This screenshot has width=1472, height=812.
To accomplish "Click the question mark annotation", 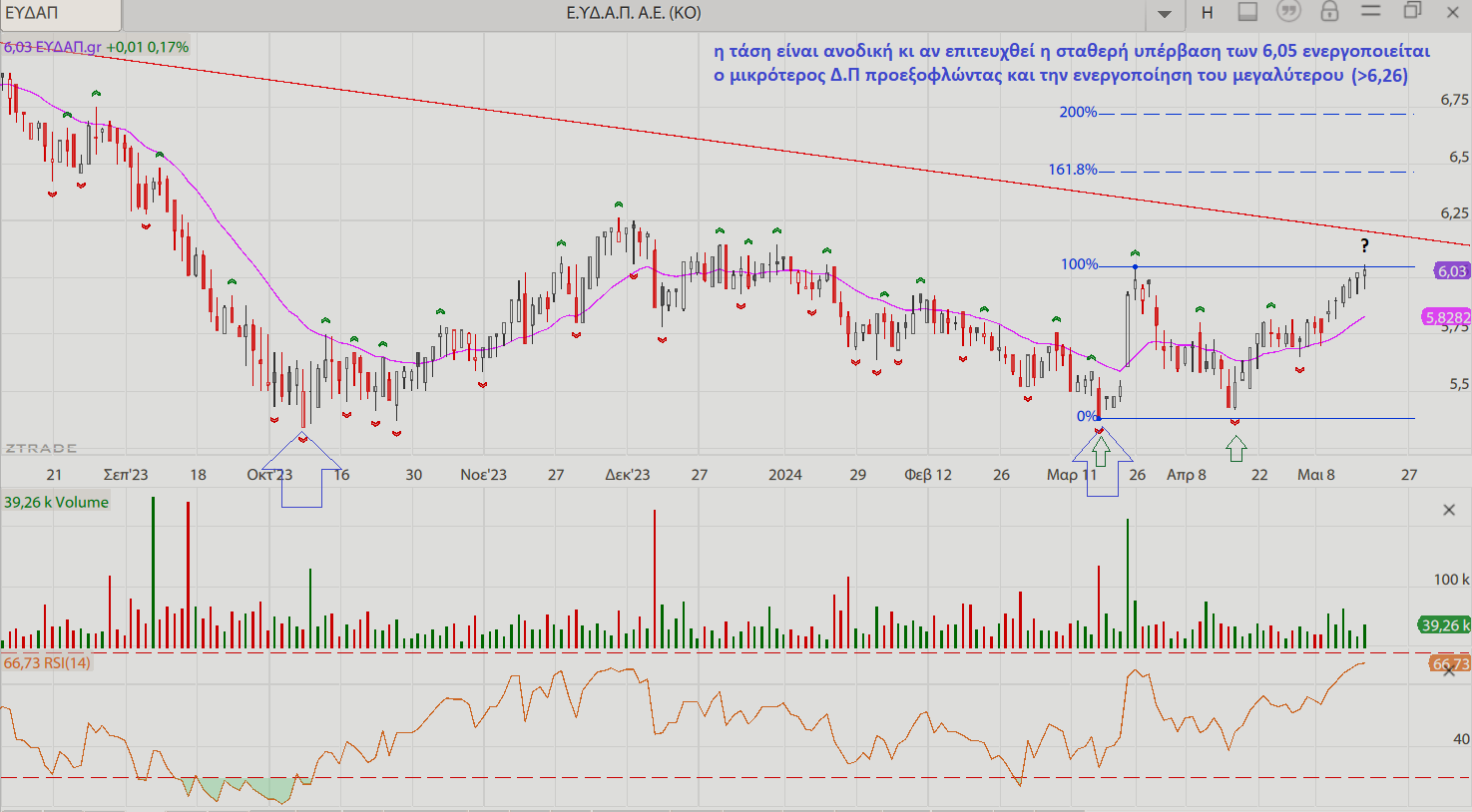I will (x=1364, y=245).
